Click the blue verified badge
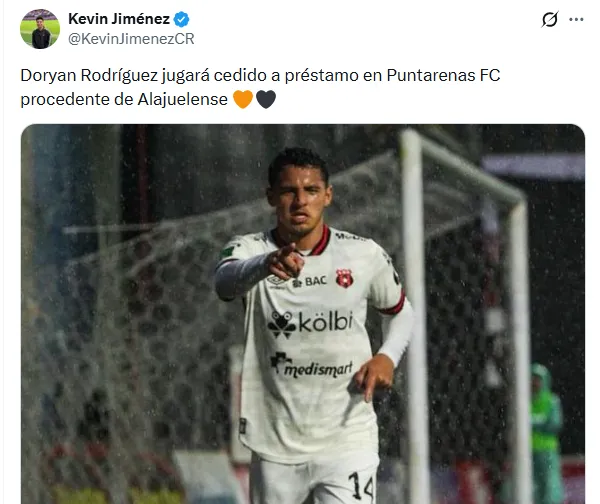Image resolution: width=600 pixels, height=504 pixels. tap(181, 19)
